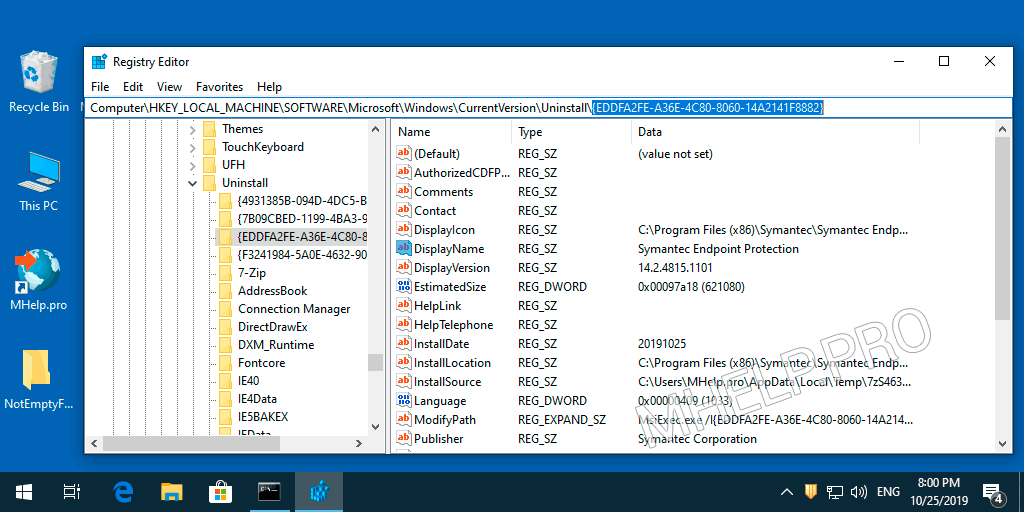Expand the UFH key
This screenshot has height=512, width=1024.
click(193, 165)
